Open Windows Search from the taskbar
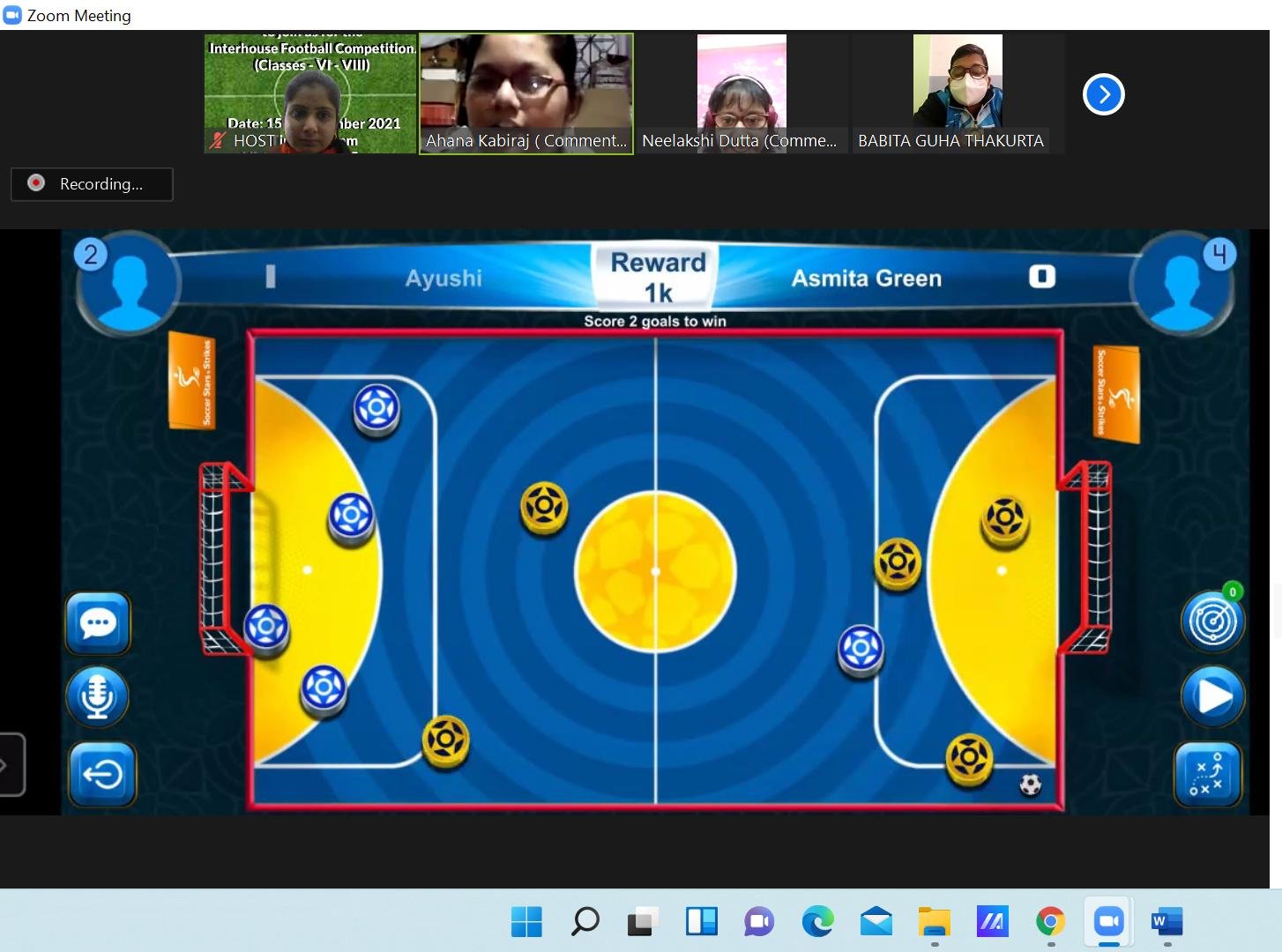This screenshot has height=952, width=1282. point(585,922)
